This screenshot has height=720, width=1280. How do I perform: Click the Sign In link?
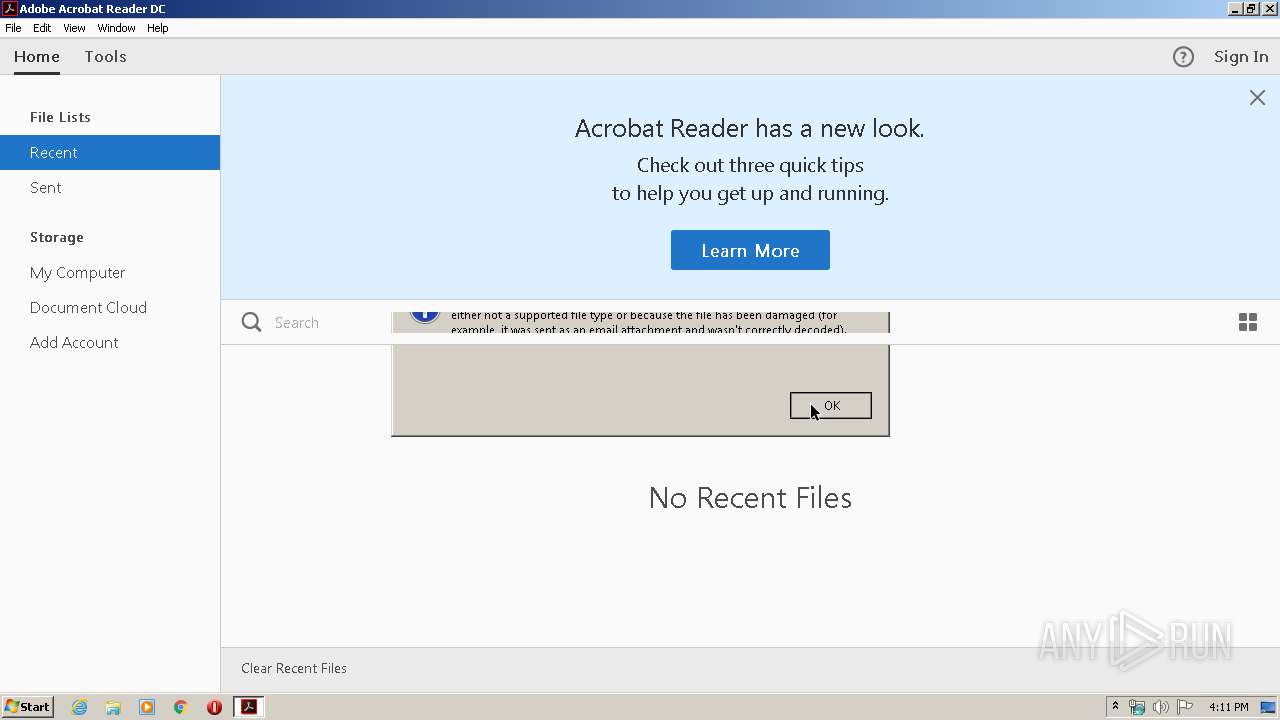[1241, 57]
